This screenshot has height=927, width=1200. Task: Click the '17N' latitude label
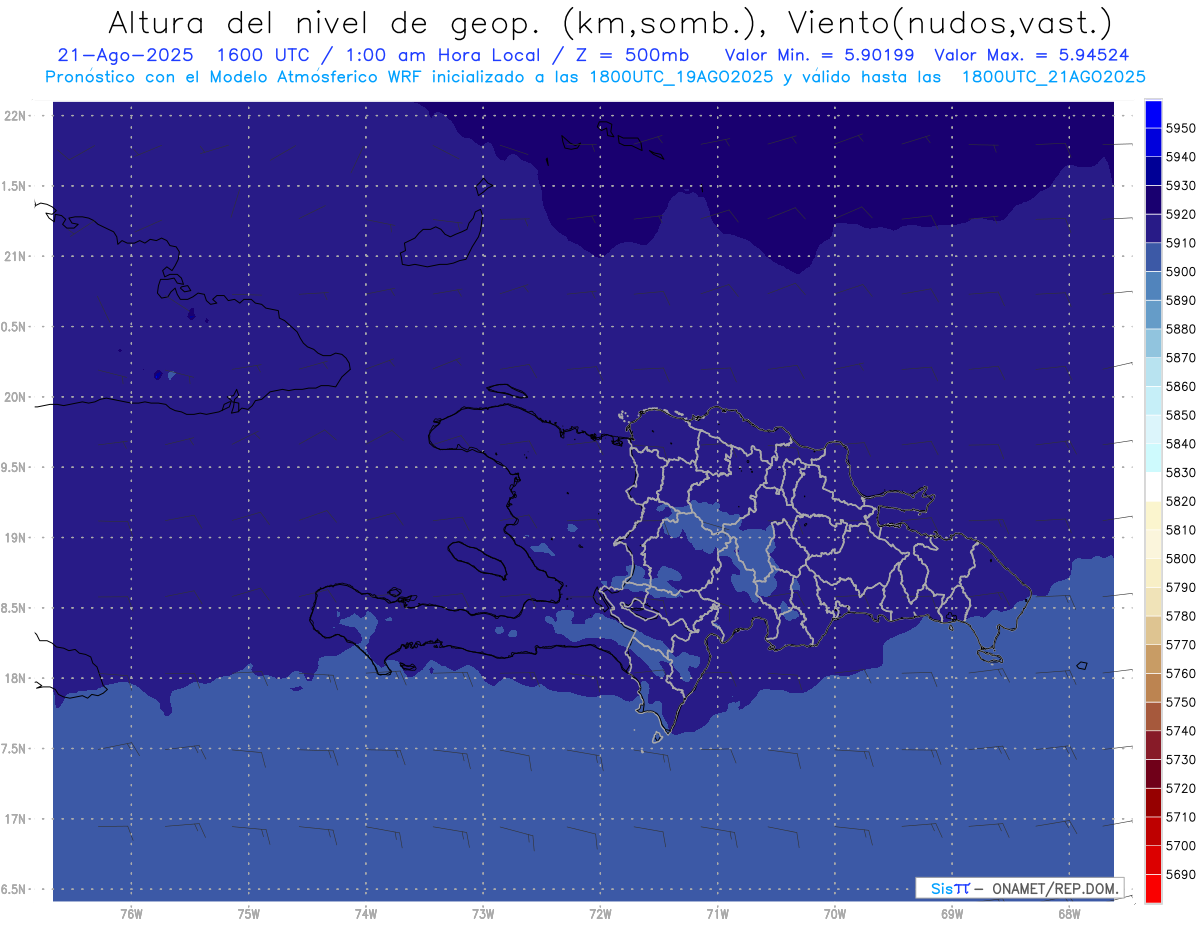point(15,819)
